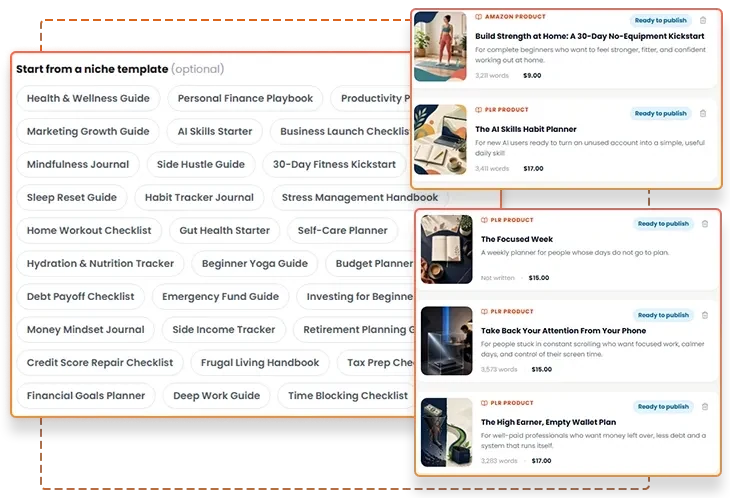This screenshot has height=498, width=730.
Task: Click Ready to publish on Build Strength card
Action: [x=661, y=20]
